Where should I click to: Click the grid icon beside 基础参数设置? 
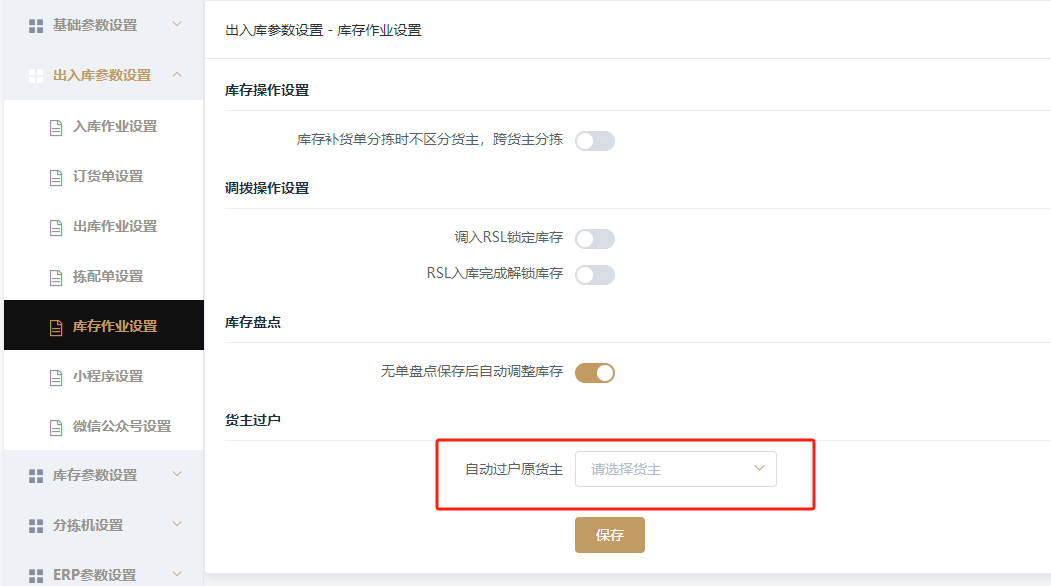(36, 26)
